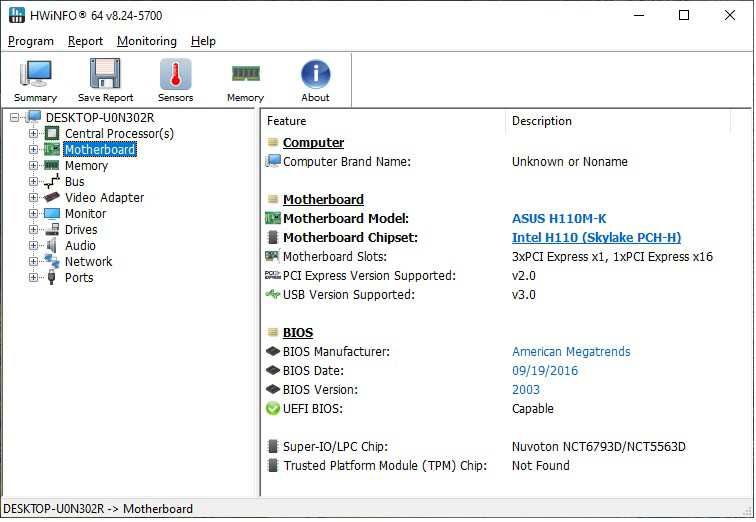Click the Super-IO/LPC Chip row icon

(273, 446)
